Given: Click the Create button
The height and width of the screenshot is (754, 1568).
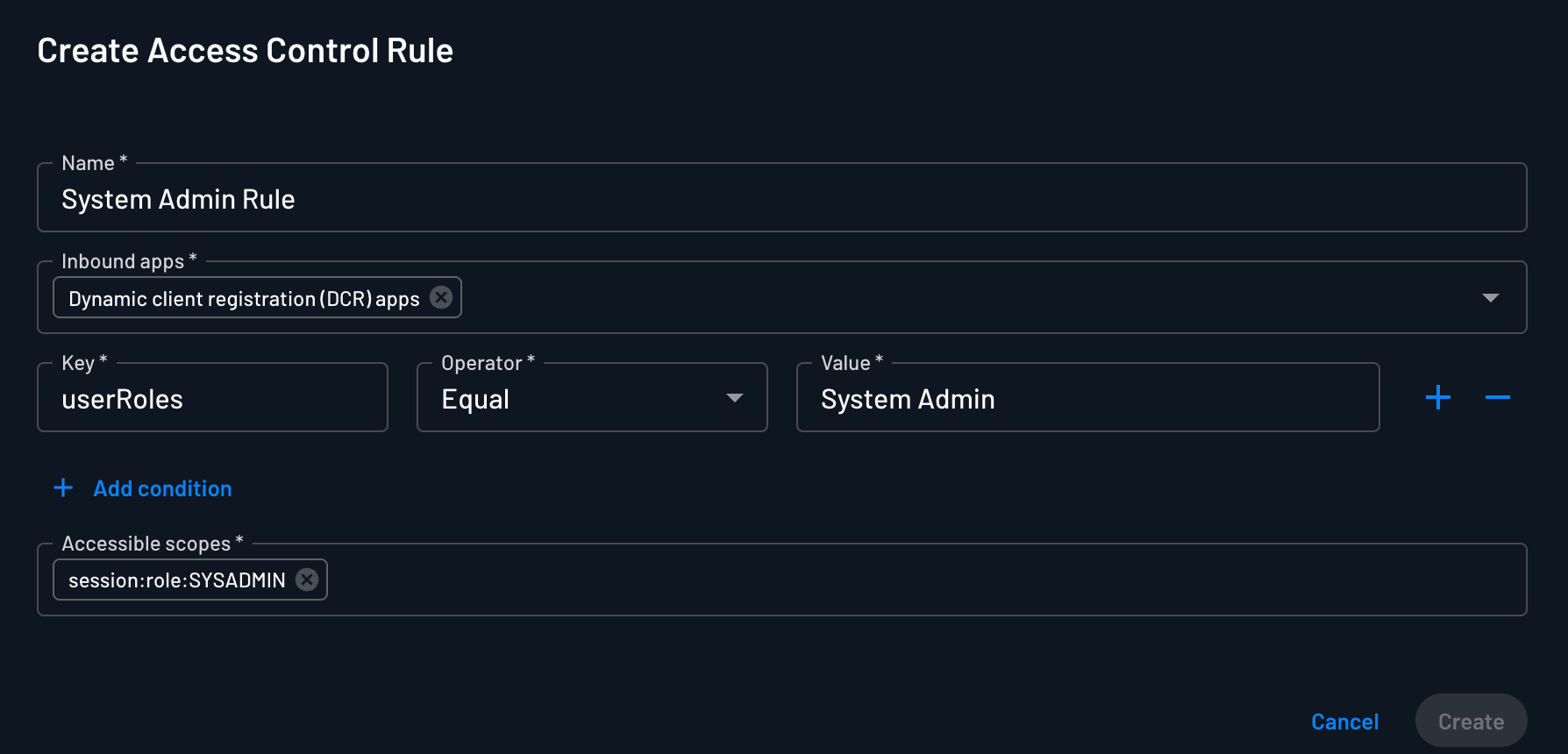Looking at the screenshot, I should pyautogui.click(x=1471, y=721).
